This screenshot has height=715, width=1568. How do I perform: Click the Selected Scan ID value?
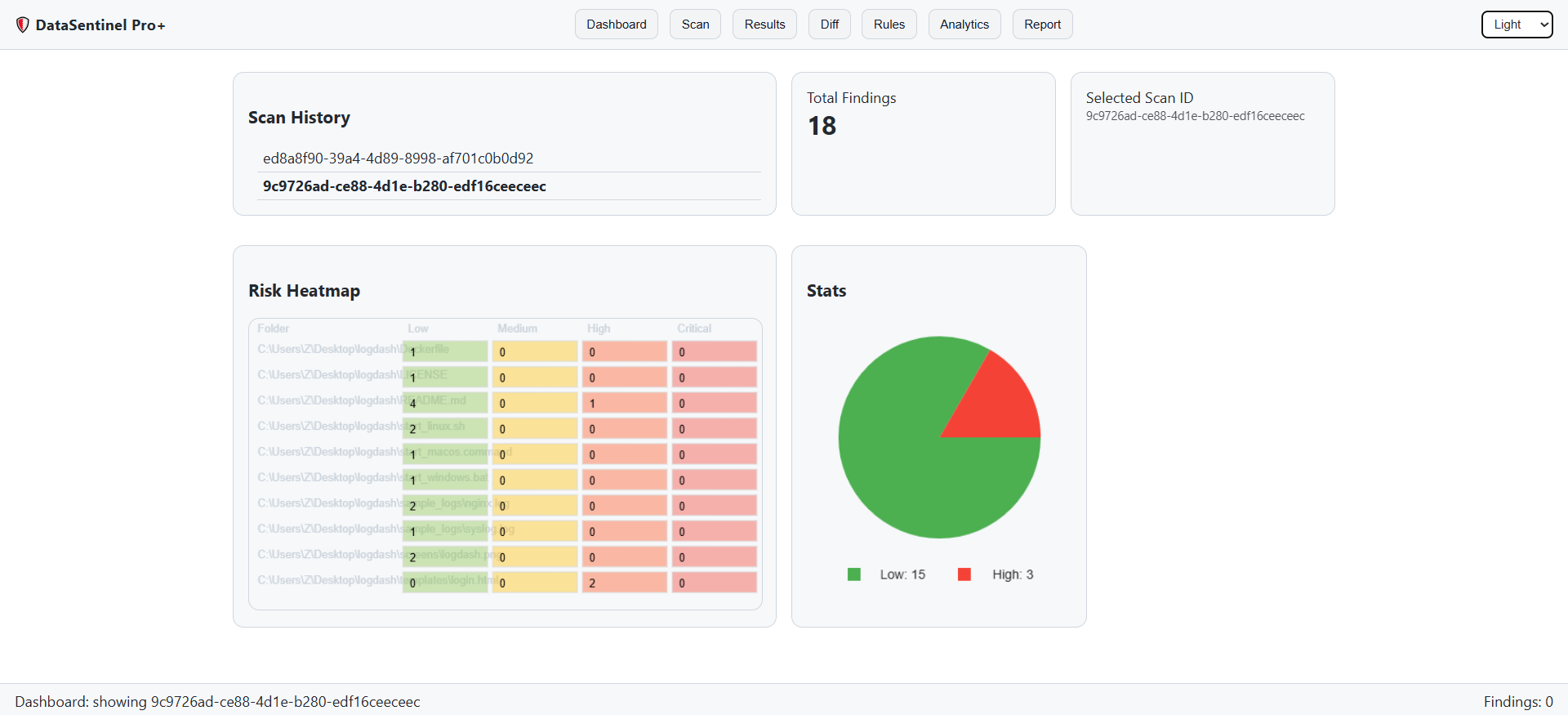pyautogui.click(x=1196, y=116)
